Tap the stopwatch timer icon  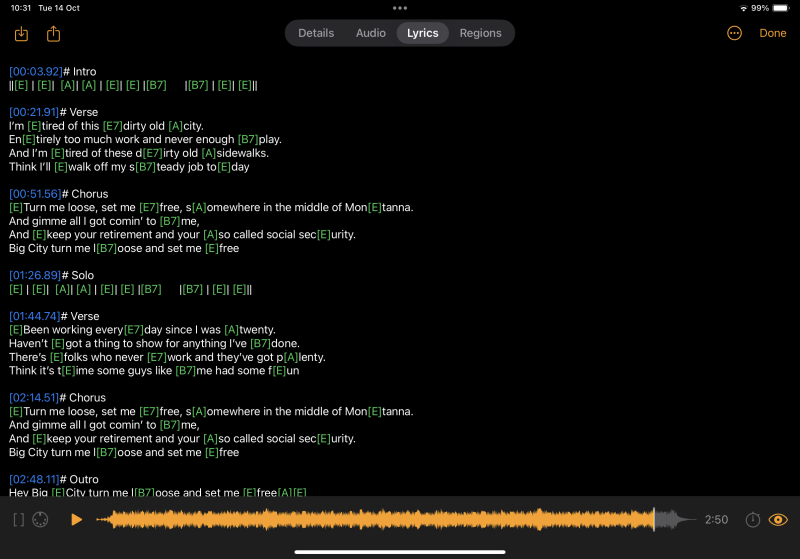pyautogui.click(x=752, y=520)
